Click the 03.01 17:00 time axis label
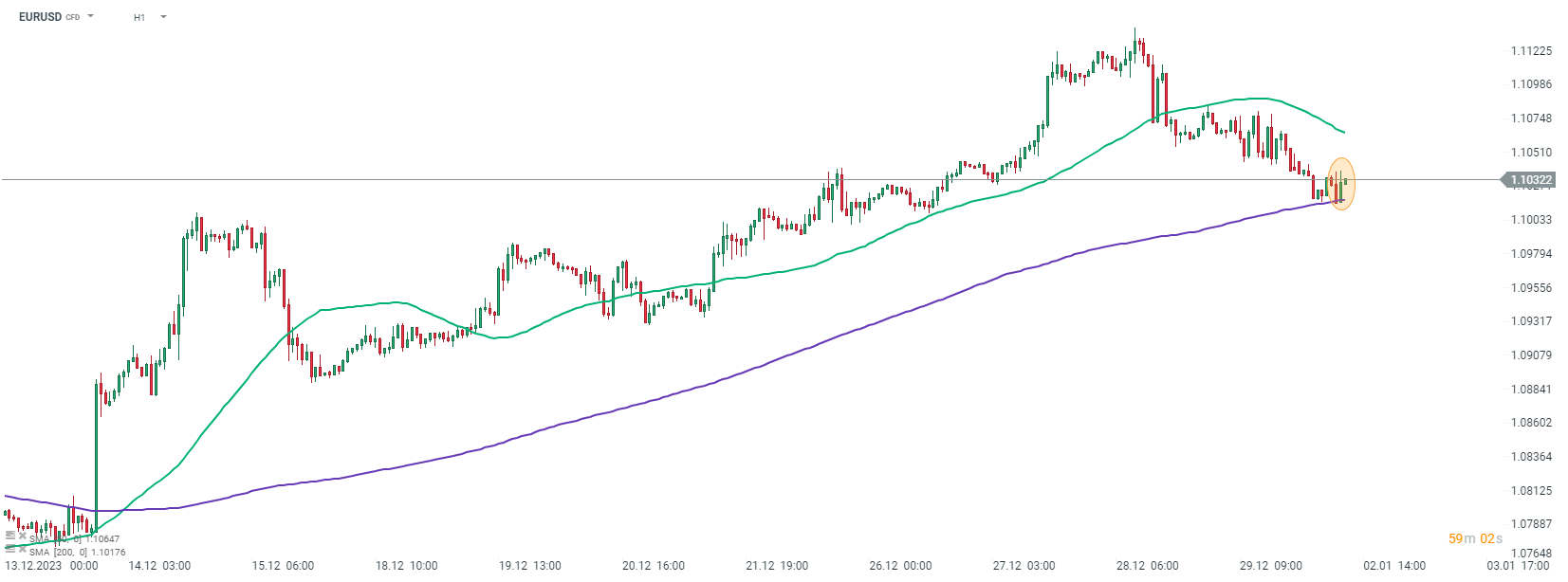The width and height of the screenshot is (1568, 582). point(1518,566)
